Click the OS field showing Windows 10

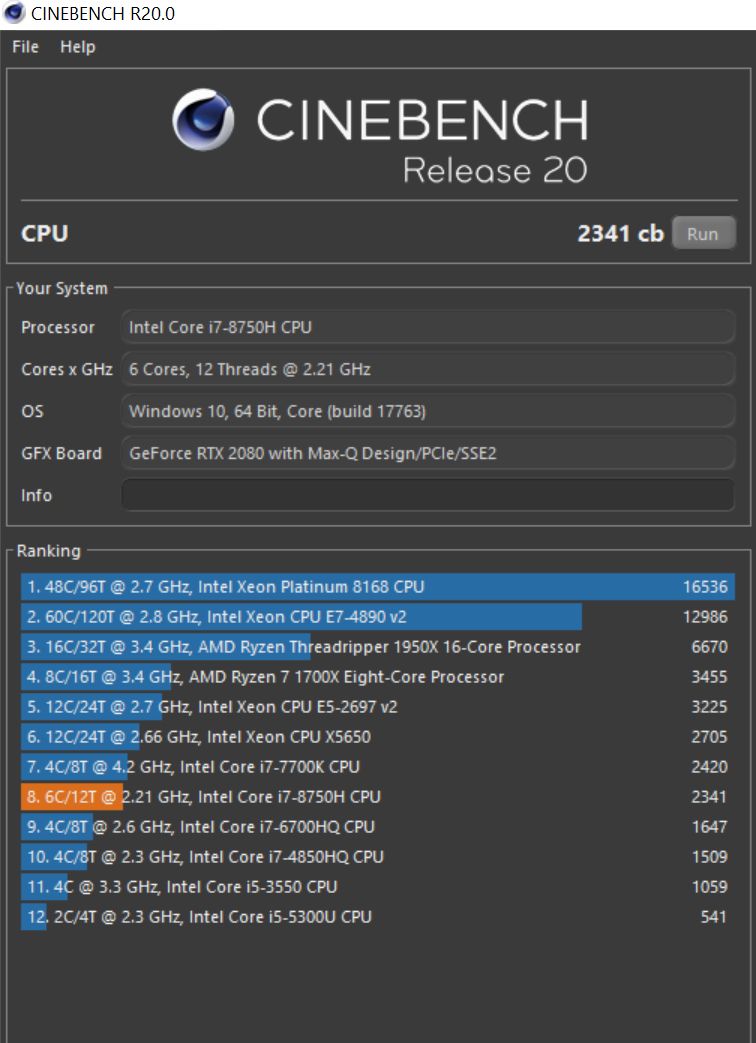pos(428,411)
